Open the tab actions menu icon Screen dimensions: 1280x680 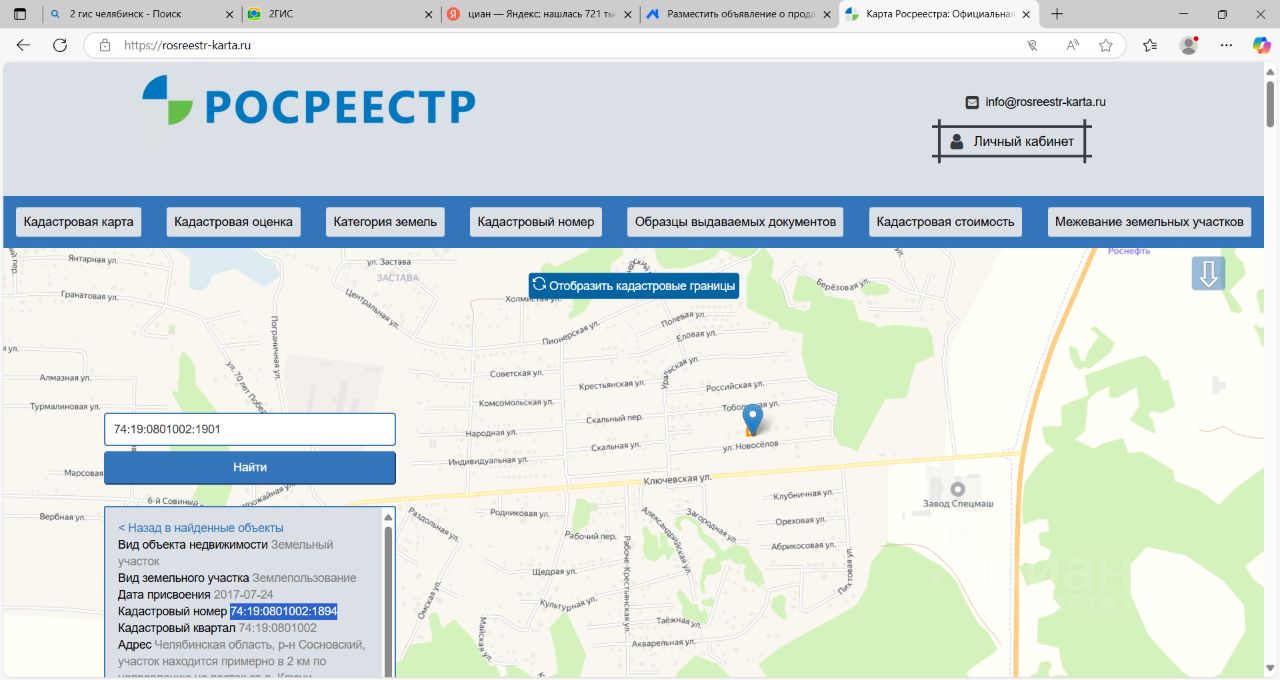(x=20, y=14)
